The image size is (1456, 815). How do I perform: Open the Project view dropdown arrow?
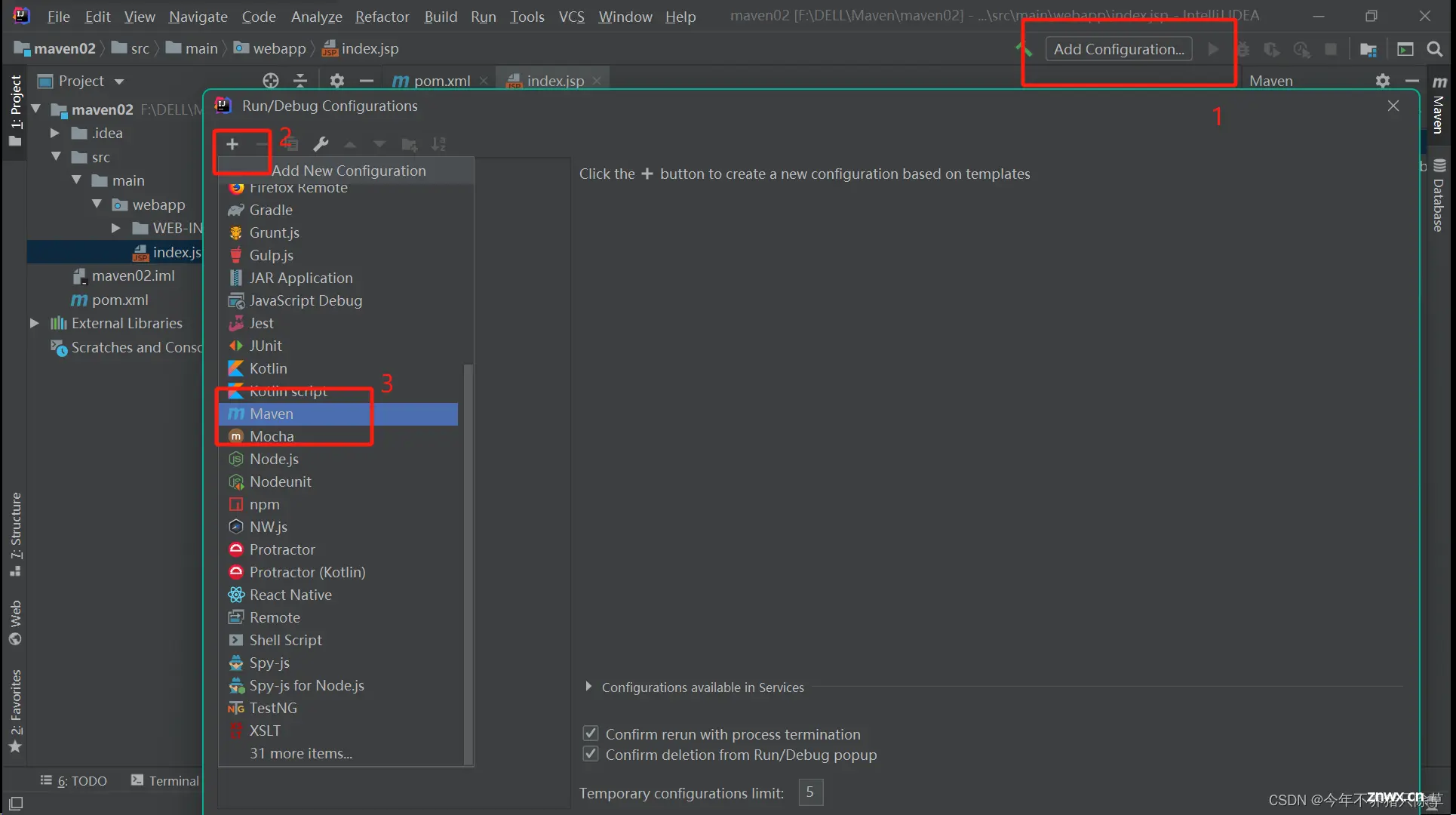(119, 81)
